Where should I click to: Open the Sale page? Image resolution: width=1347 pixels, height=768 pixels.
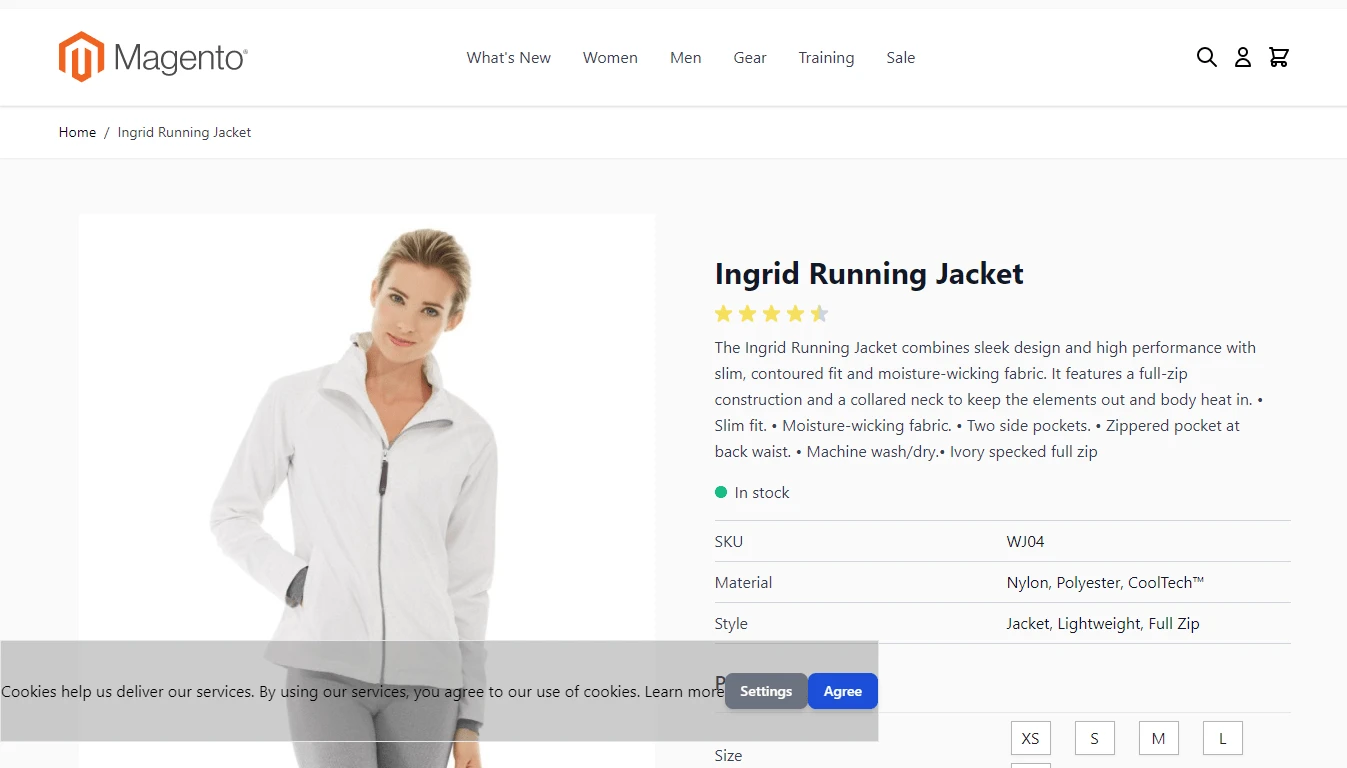click(900, 58)
